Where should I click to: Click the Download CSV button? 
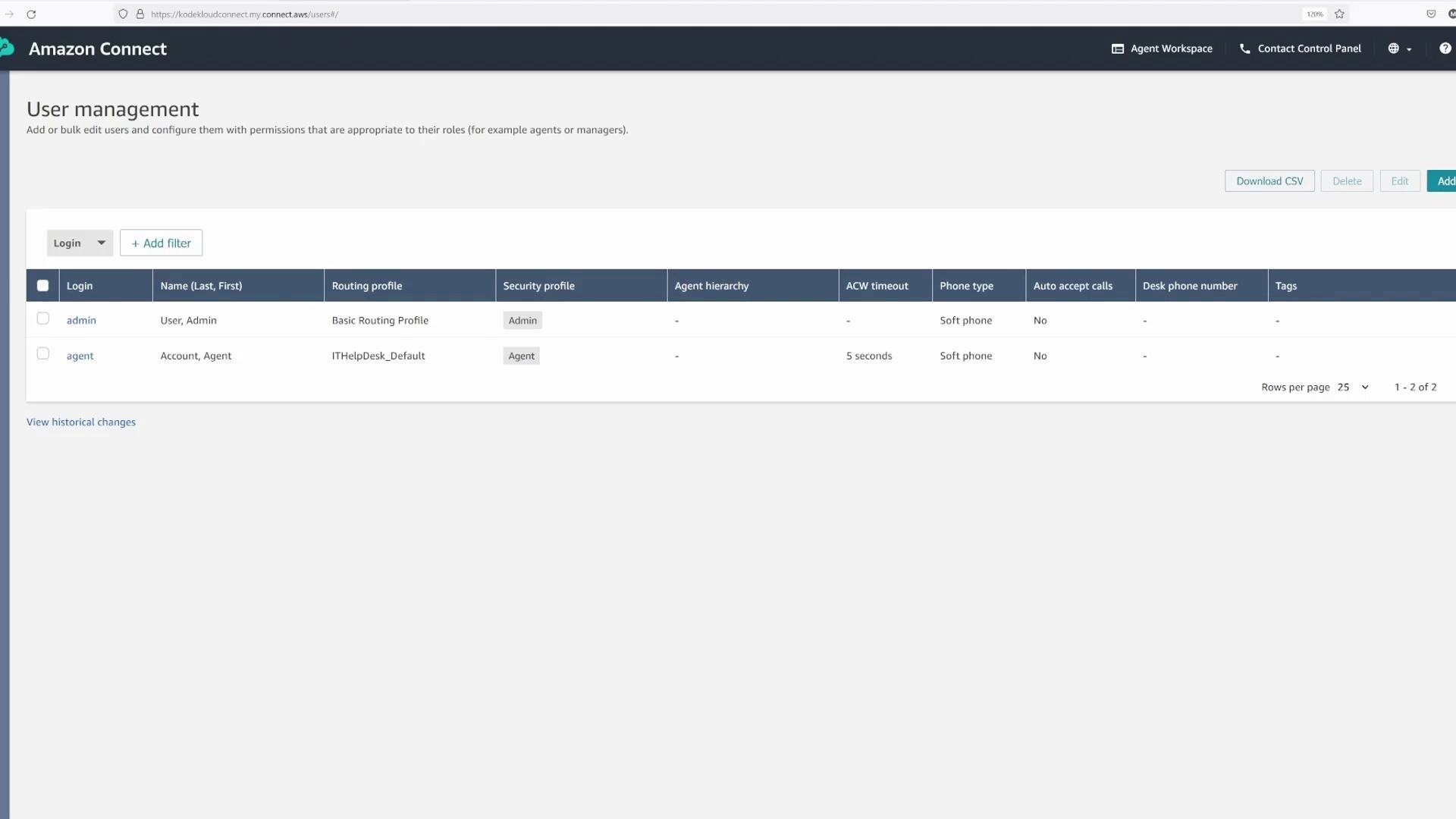(1269, 181)
